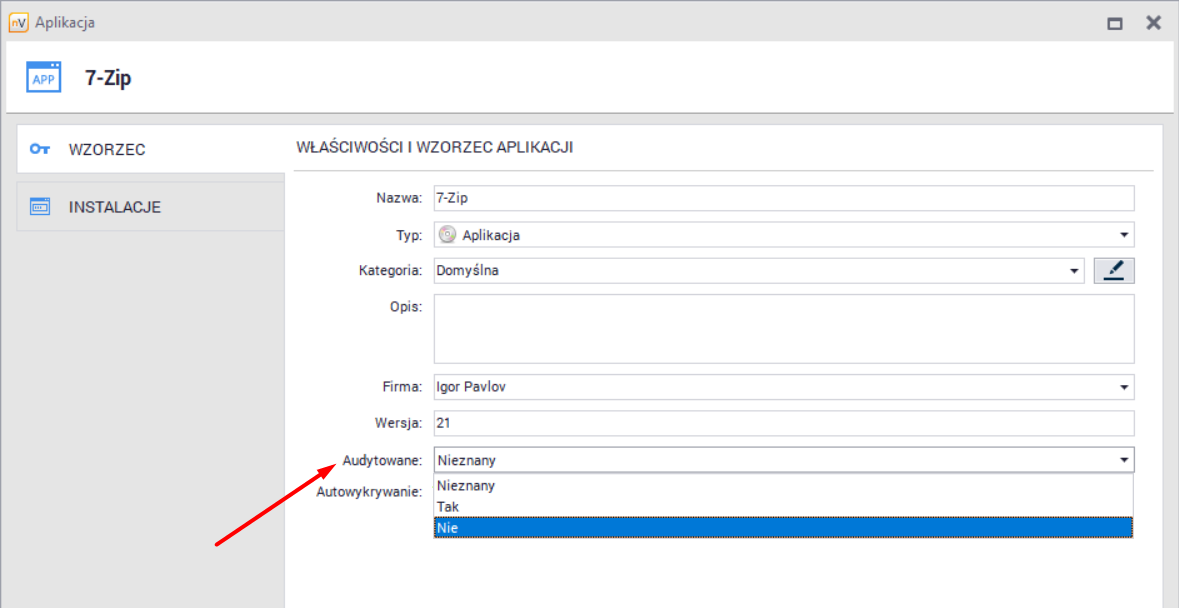Viewport: 1179px width, 608px height.
Task: Click into the Nazwa text field
Action: pyautogui.click(x=783, y=198)
